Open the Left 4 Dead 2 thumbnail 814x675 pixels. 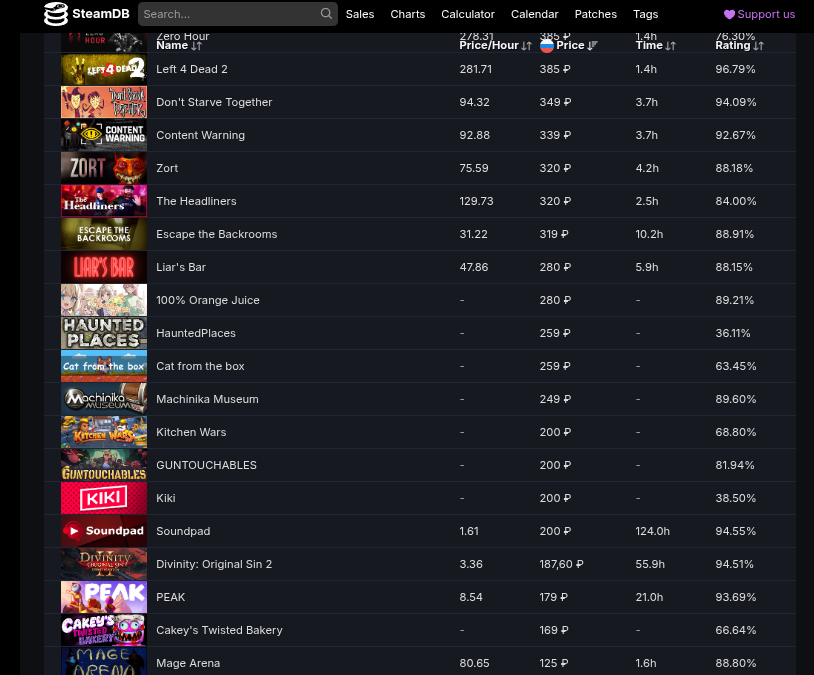104,69
